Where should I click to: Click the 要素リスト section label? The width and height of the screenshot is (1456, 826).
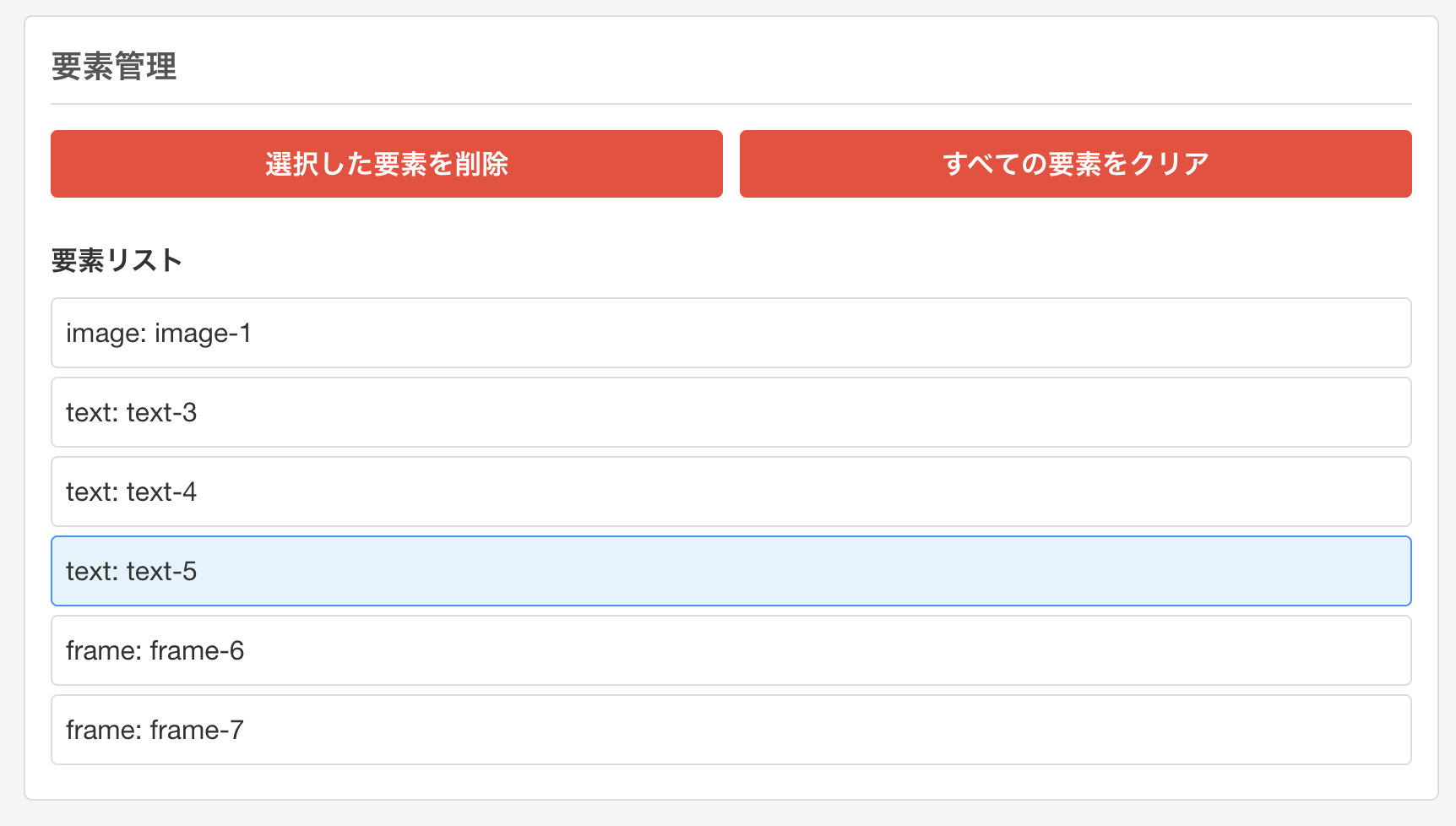pos(116,260)
